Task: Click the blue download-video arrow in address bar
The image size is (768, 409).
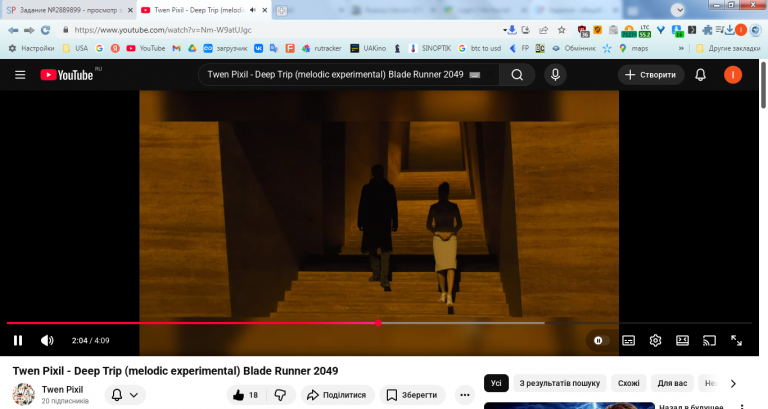Action: point(510,30)
